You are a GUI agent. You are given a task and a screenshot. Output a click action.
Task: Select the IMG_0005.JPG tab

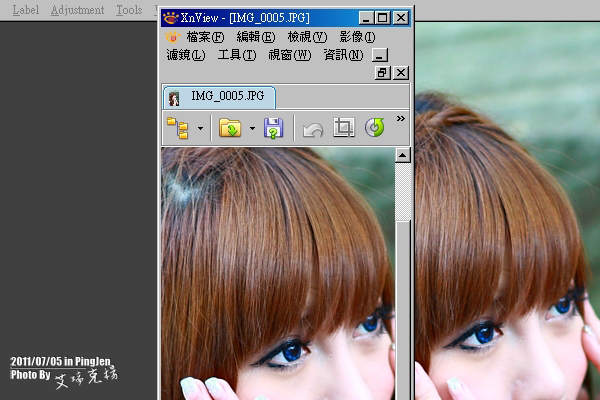coord(219,97)
